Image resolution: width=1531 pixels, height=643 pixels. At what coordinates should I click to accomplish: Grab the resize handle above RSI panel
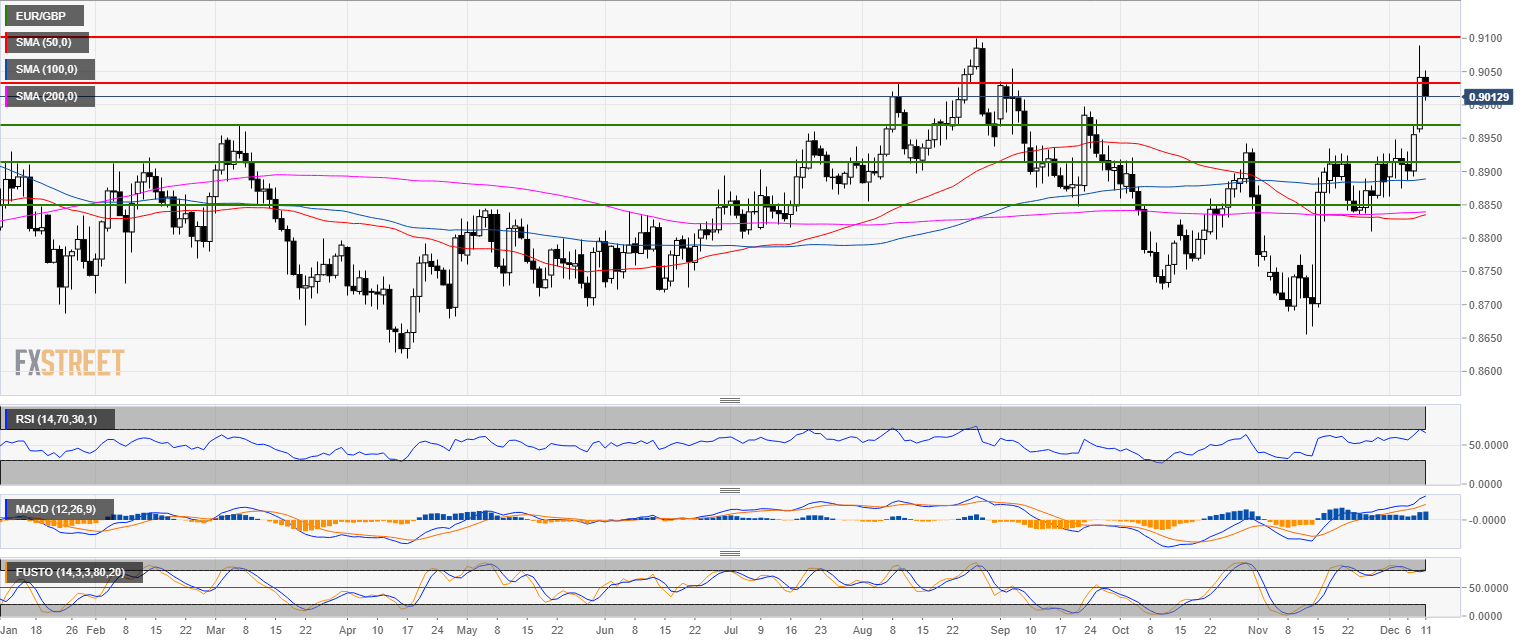click(x=730, y=401)
